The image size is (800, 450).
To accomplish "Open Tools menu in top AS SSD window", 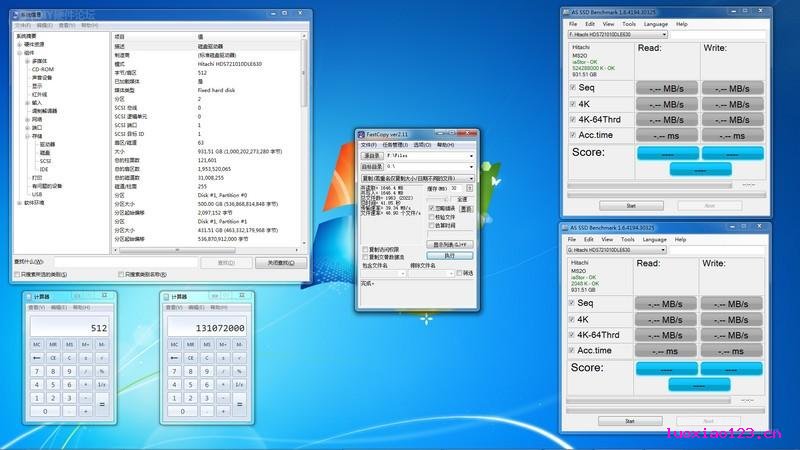I will tap(629, 24).
